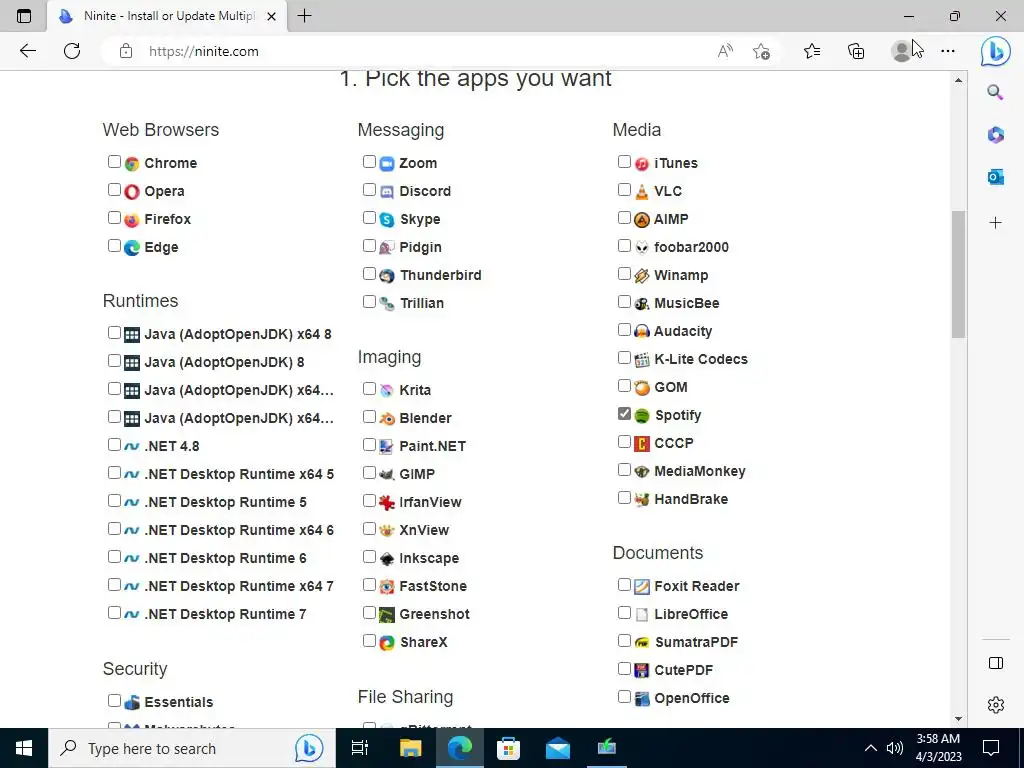Image resolution: width=1024 pixels, height=768 pixels.
Task: Click the Firefox logo icon
Action: click(132, 219)
